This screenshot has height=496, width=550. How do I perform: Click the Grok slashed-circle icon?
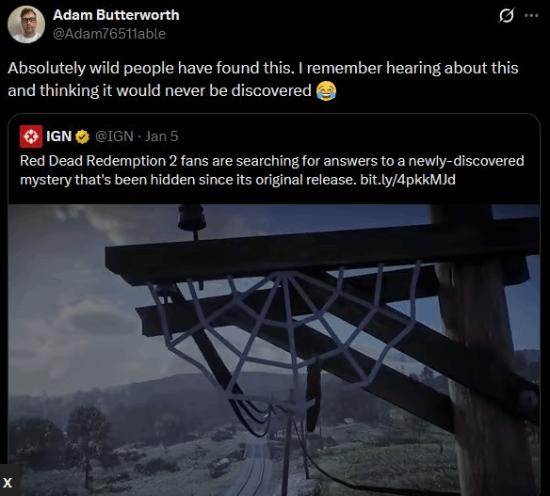click(506, 16)
